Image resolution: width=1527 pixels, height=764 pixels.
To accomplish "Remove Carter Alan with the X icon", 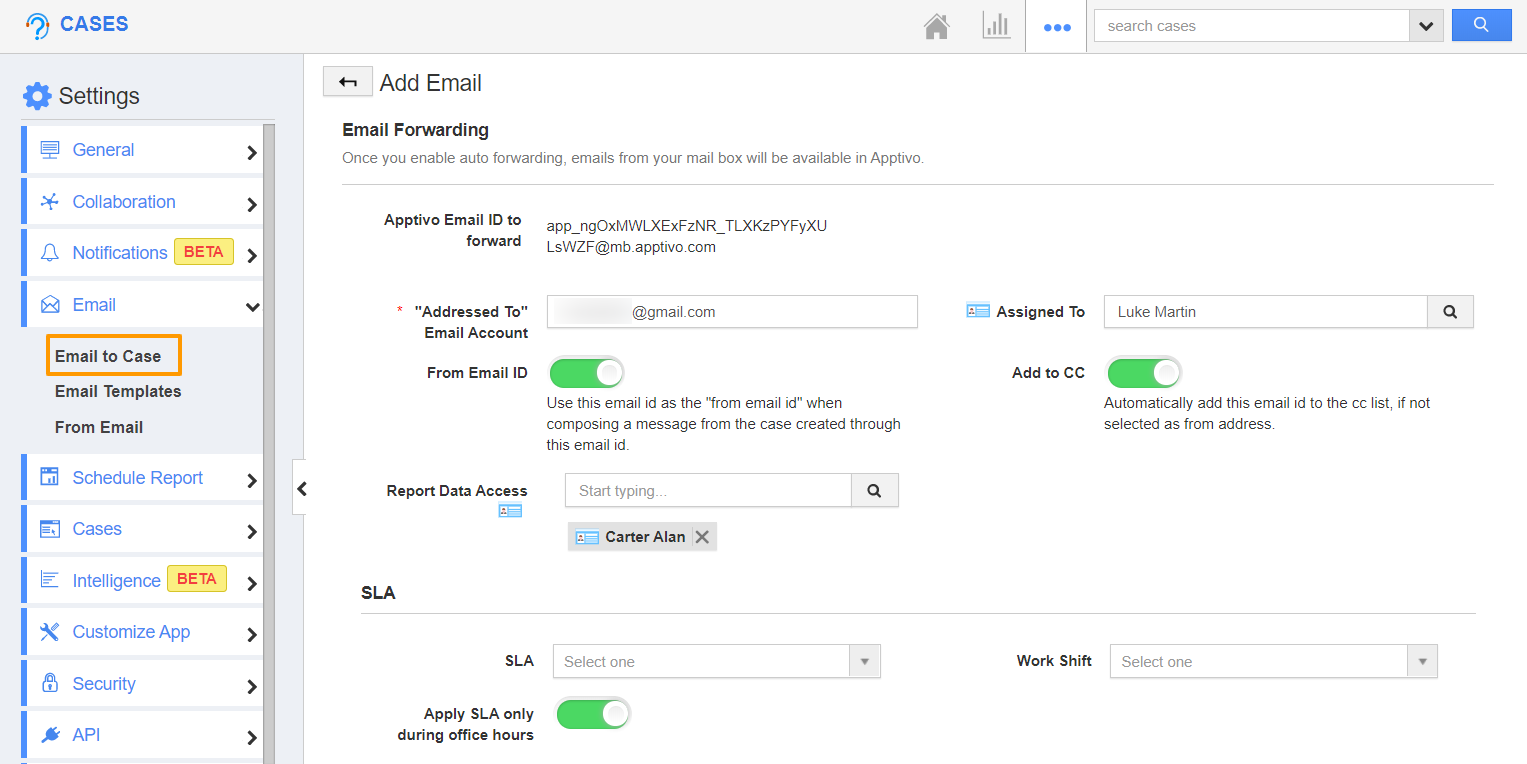I will 702,537.
